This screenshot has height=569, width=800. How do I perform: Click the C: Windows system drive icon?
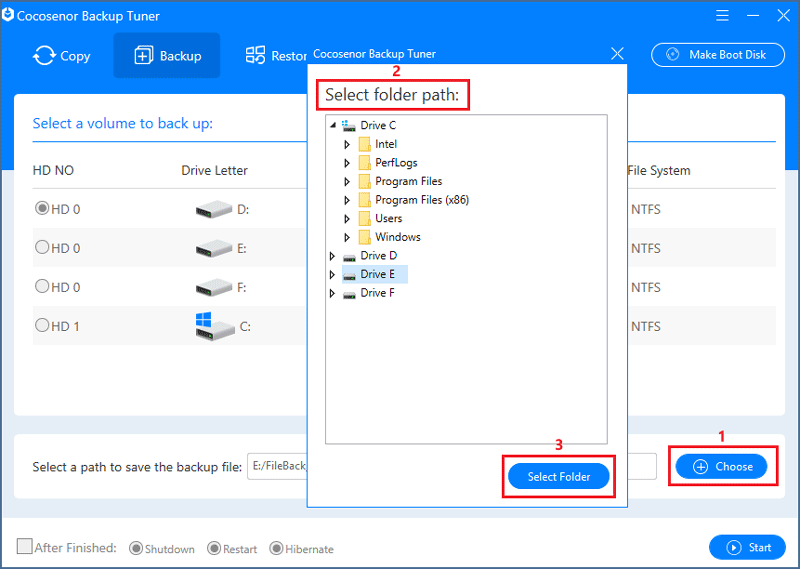(x=214, y=327)
